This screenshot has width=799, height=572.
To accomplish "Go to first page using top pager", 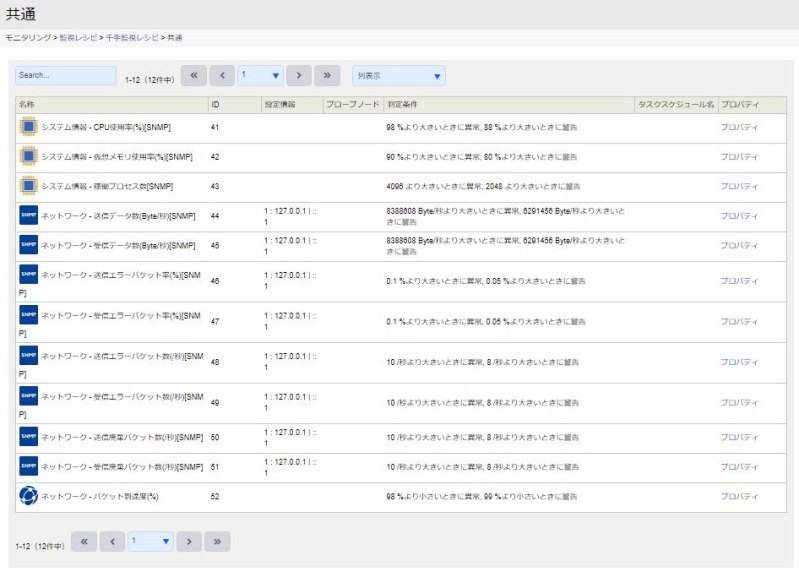I will click(x=194, y=75).
